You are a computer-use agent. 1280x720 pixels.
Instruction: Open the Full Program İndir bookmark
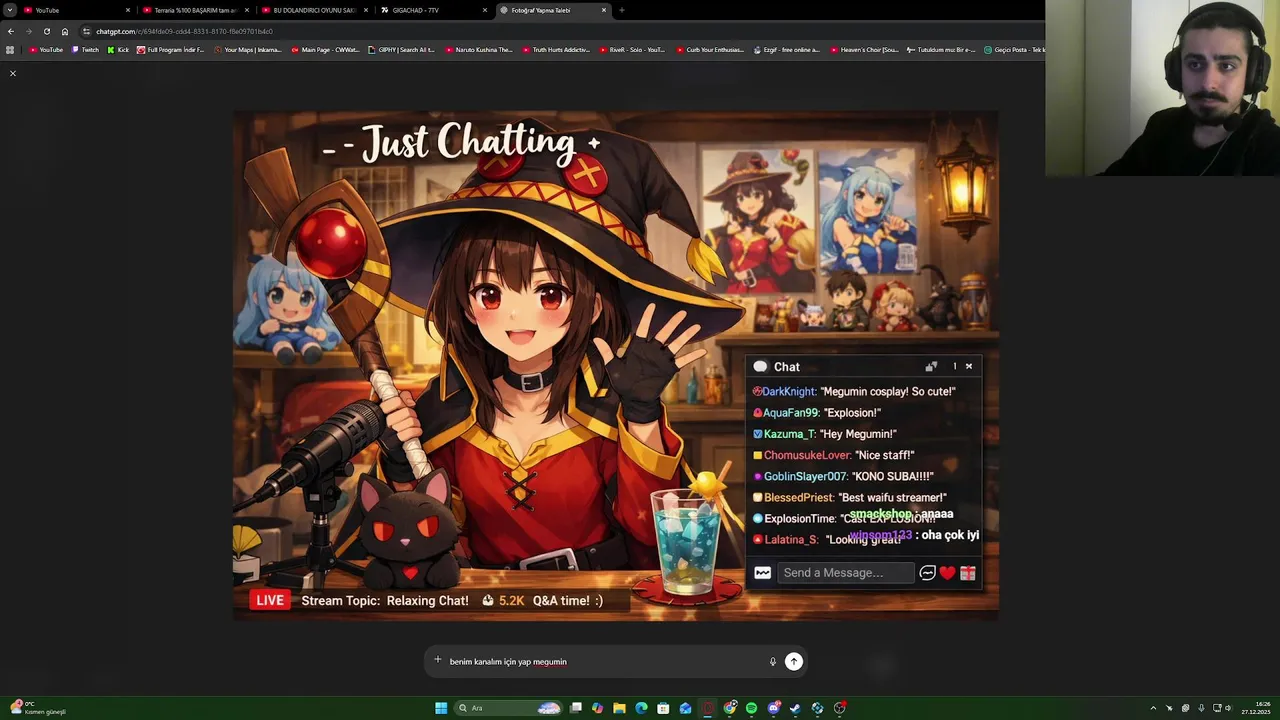(171, 49)
